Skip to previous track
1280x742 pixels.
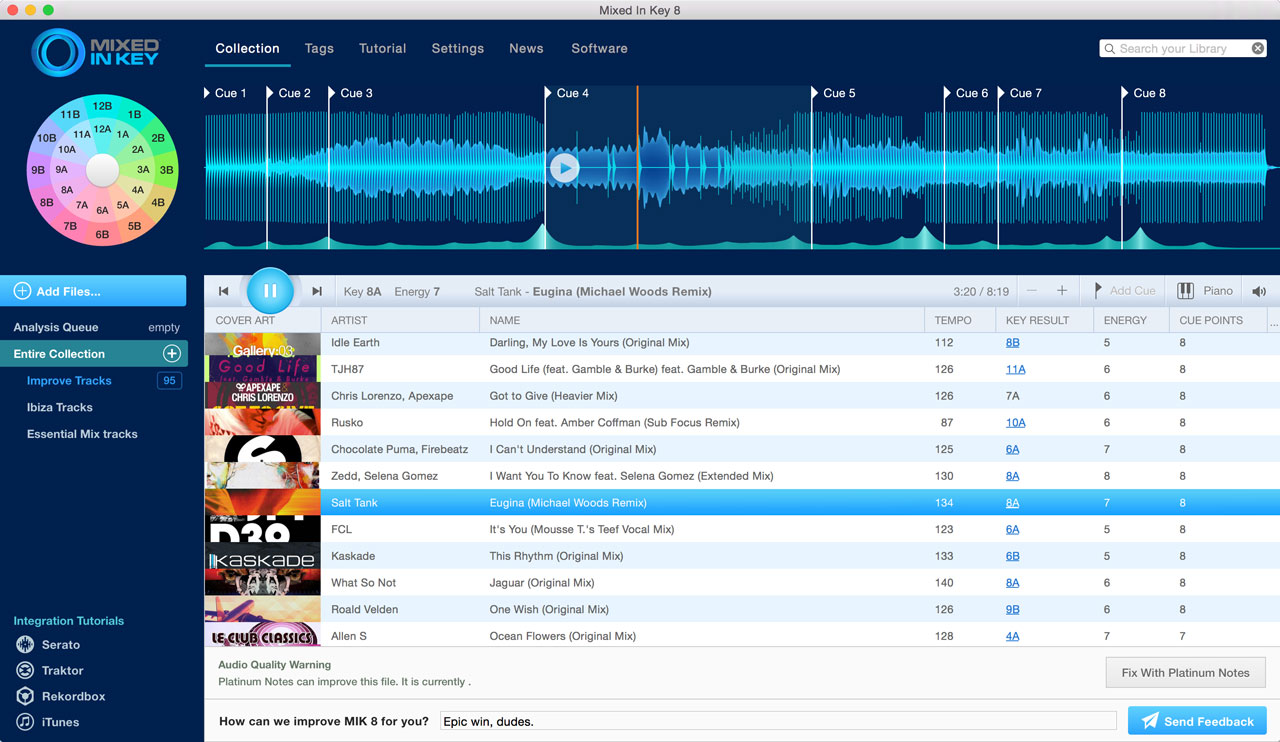pos(223,291)
